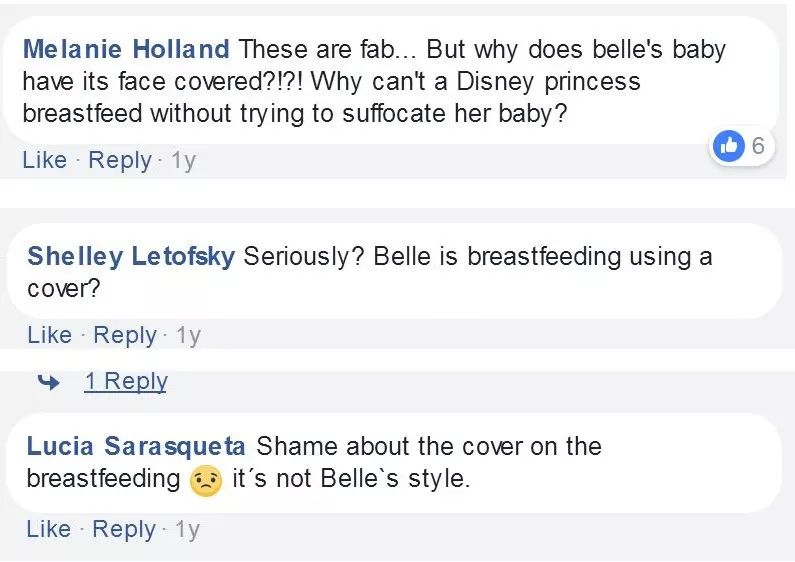795x562 pixels.
Task: Open Melanie Holland's profile
Action: (126, 49)
